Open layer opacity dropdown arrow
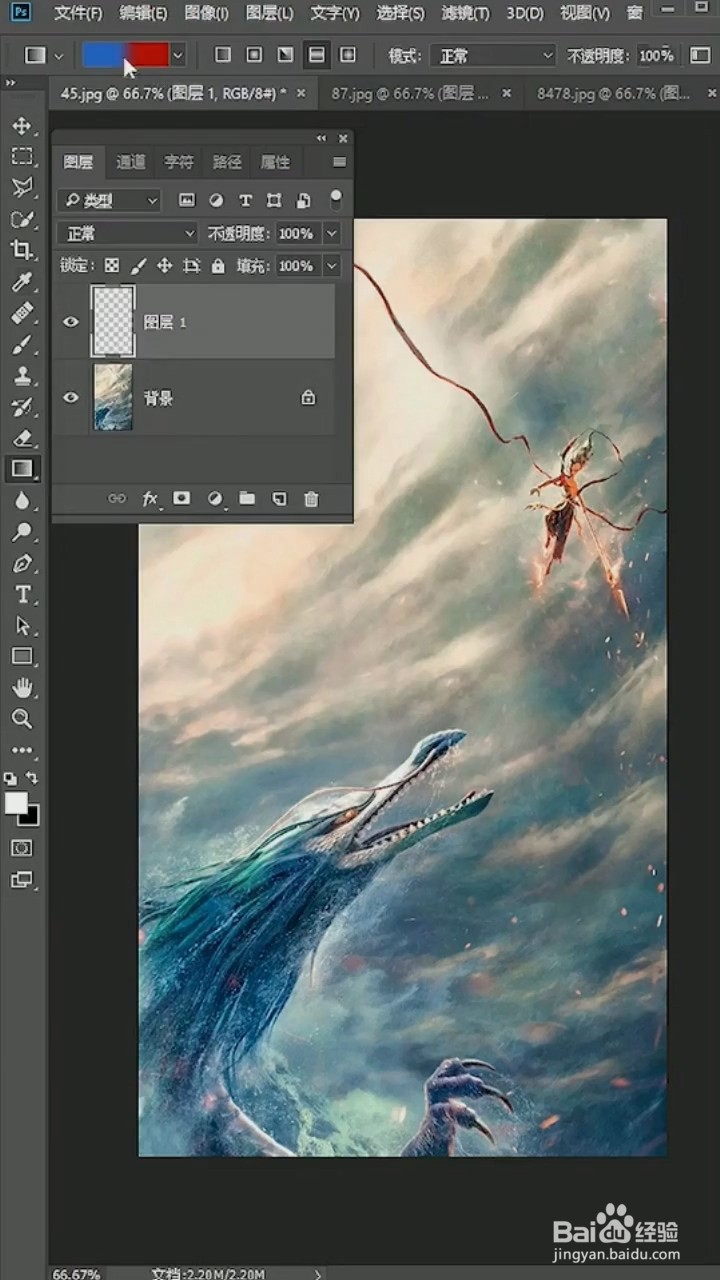 (332, 233)
